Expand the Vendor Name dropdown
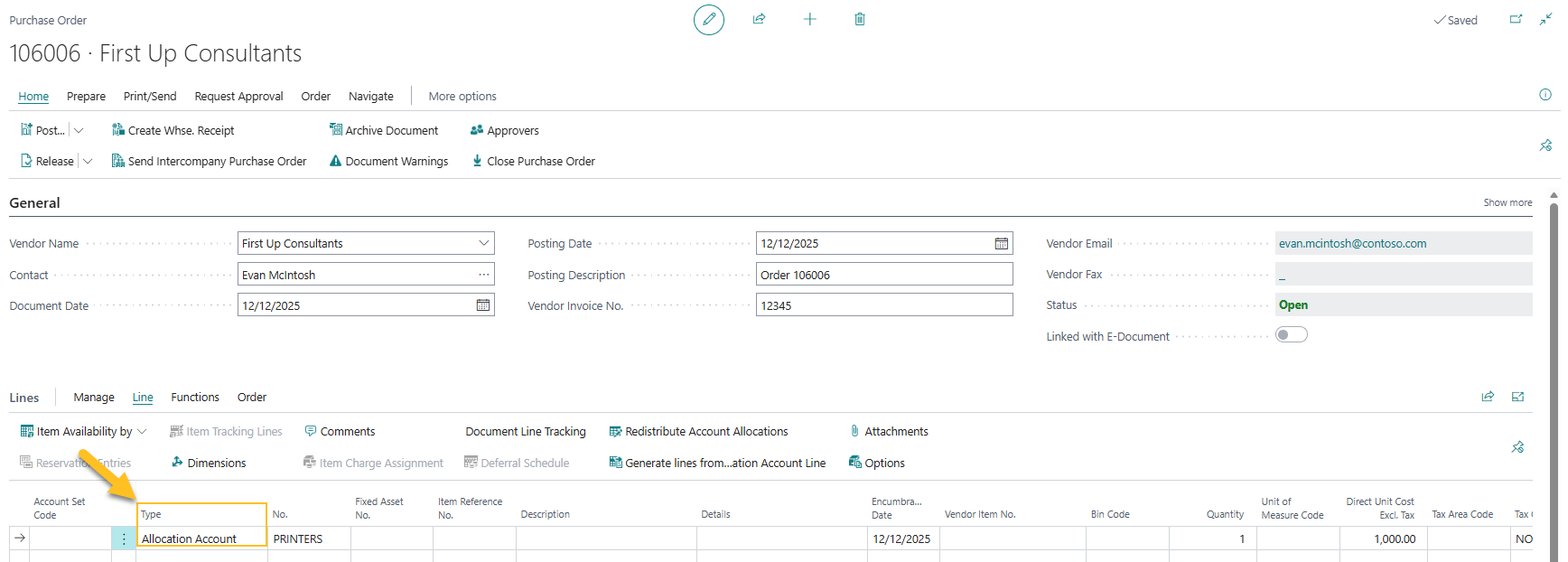Image resolution: width=1568 pixels, height=562 pixels. [x=483, y=243]
